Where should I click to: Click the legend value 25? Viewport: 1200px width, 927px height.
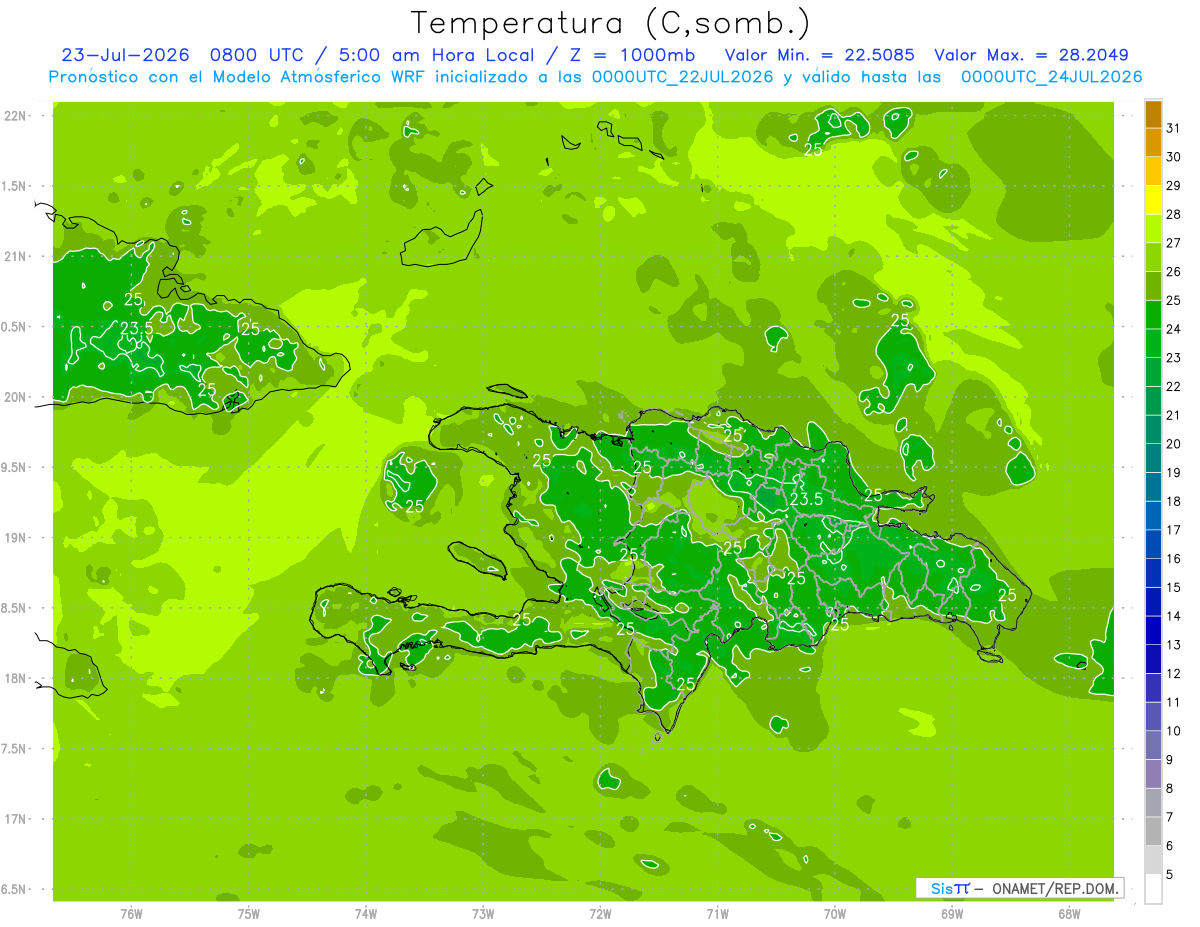point(1174,300)
